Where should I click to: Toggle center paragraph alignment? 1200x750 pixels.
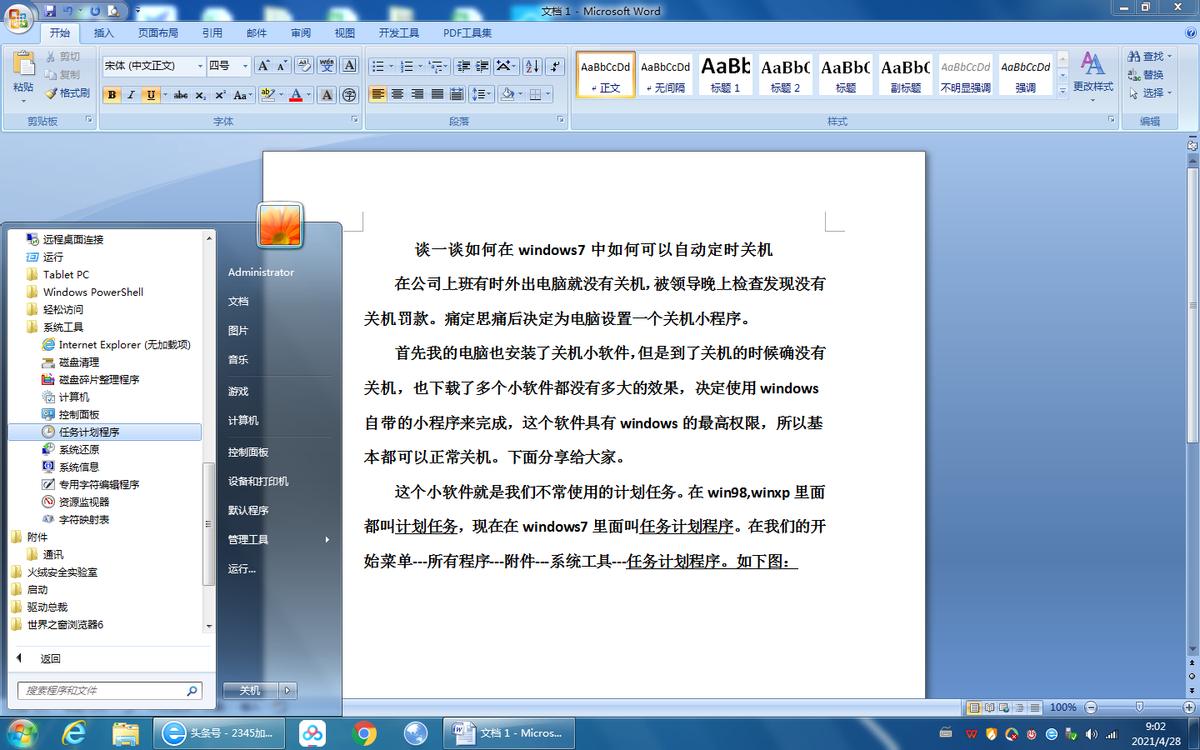click(398, 94)
